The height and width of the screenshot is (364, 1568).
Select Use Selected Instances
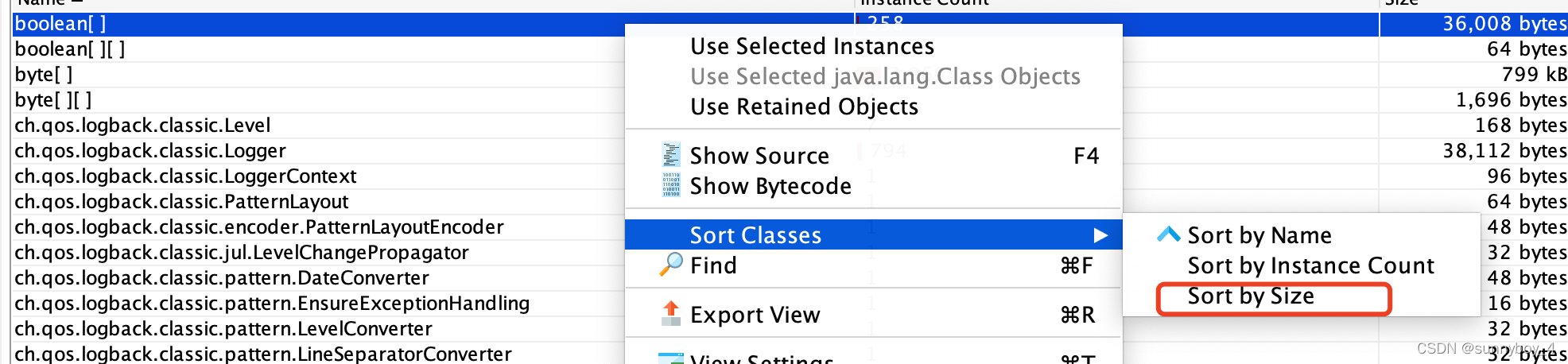coord(812,46)
